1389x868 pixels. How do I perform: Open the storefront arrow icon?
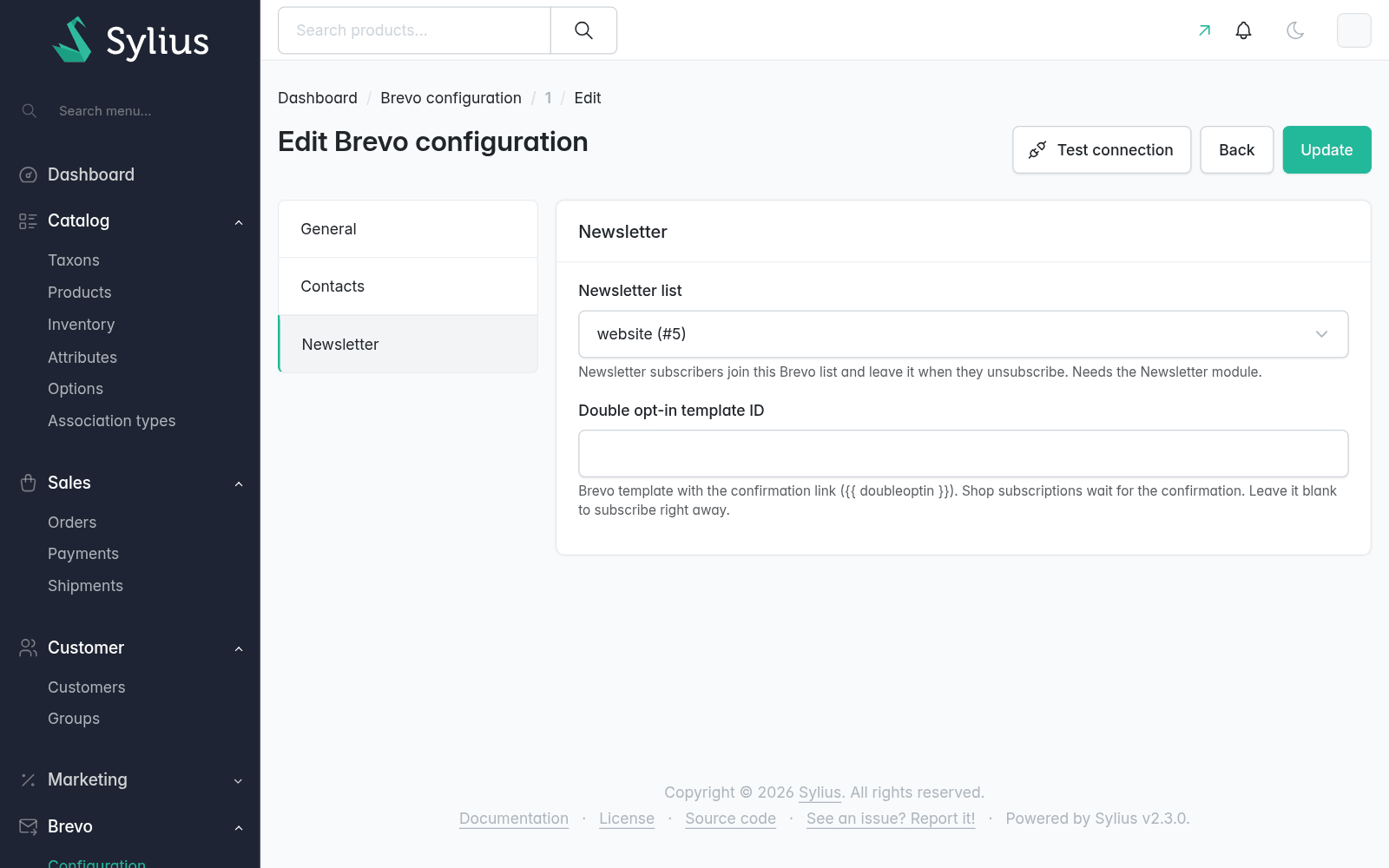tap(1204, 30)
